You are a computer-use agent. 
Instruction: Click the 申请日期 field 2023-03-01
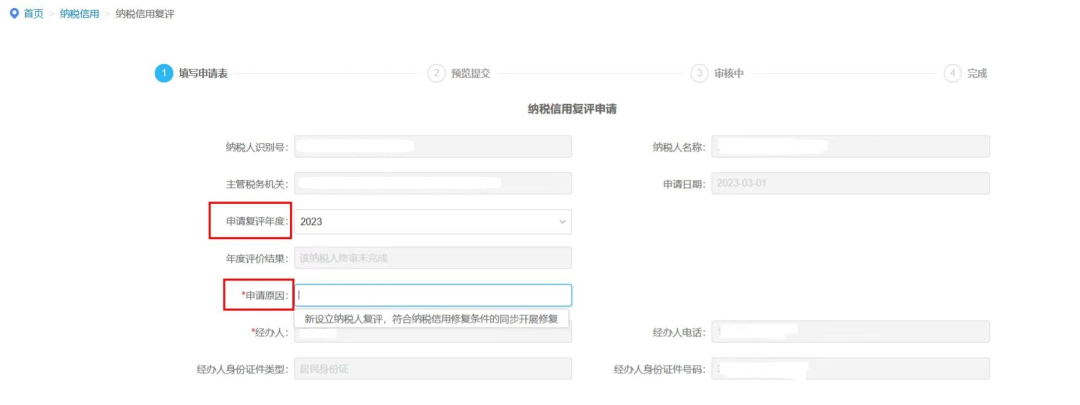tap(851, 183)
